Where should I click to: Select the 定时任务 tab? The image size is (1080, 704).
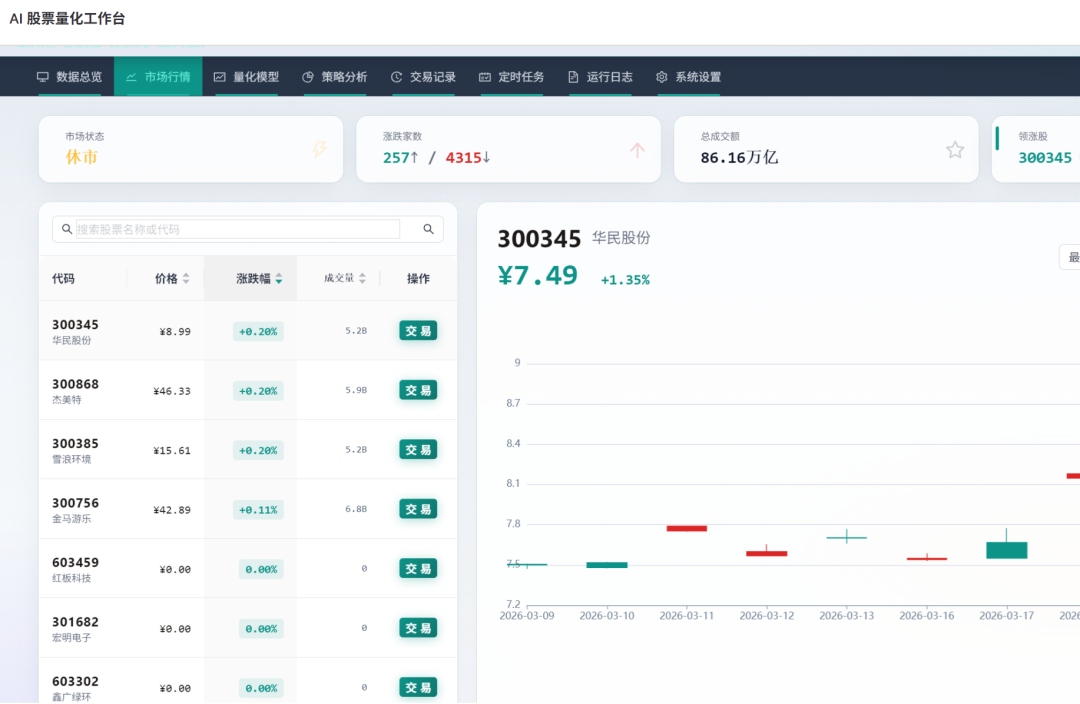512,76
